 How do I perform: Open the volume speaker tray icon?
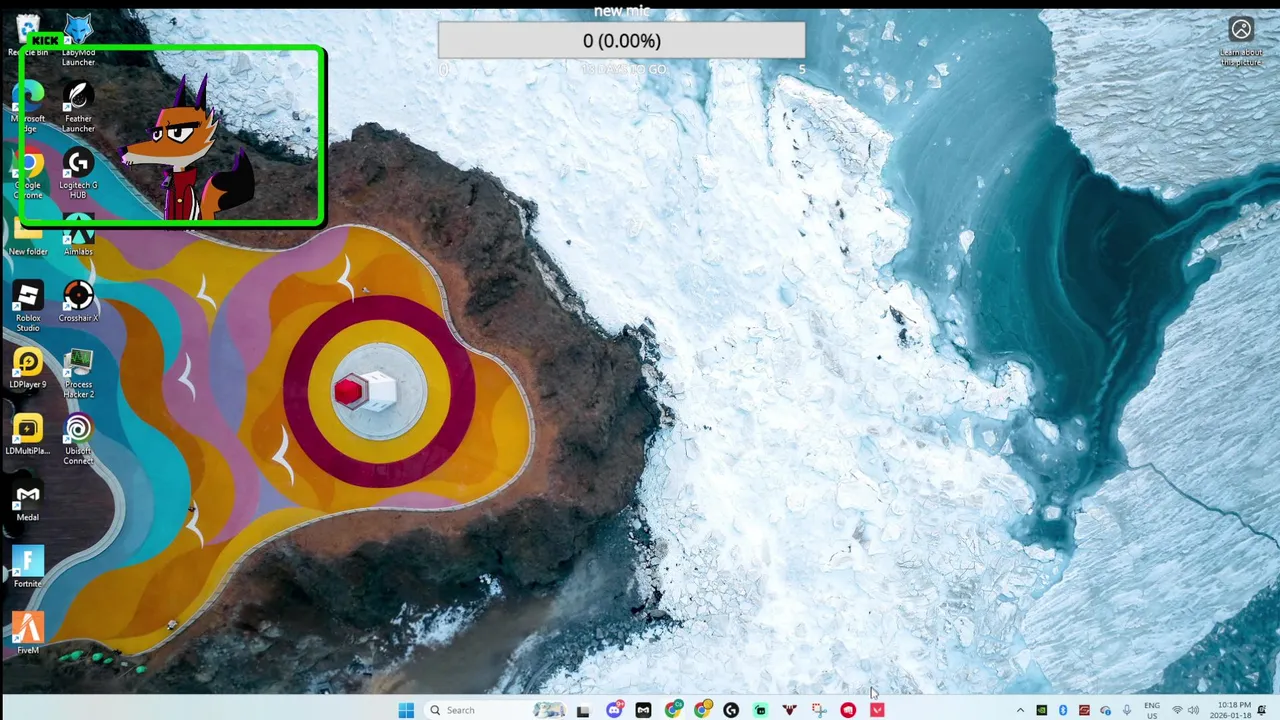1193,711
